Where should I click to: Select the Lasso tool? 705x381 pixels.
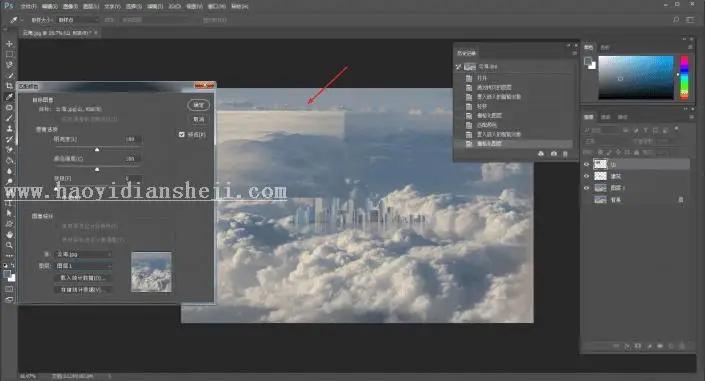[x=9, y=65]
